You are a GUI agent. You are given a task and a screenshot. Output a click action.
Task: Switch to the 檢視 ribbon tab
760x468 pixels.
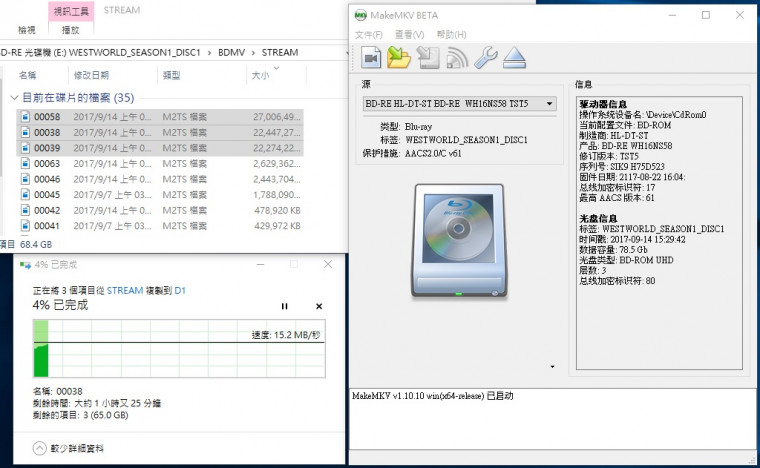point(27,30)
